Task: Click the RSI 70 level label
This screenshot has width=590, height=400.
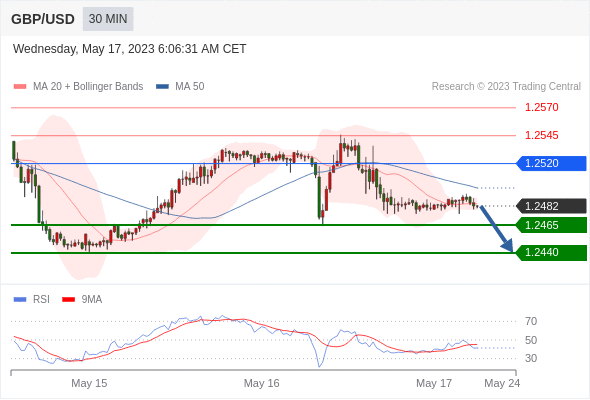Action: pyautogui.click(x=531, y=321)
